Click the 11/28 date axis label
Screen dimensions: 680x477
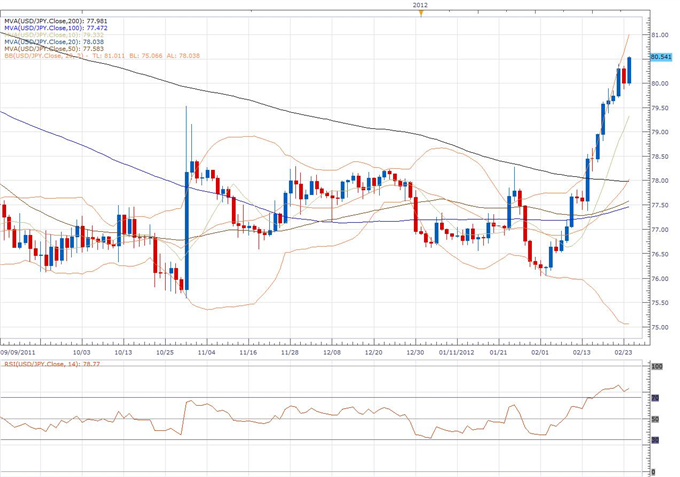[290, 352]
